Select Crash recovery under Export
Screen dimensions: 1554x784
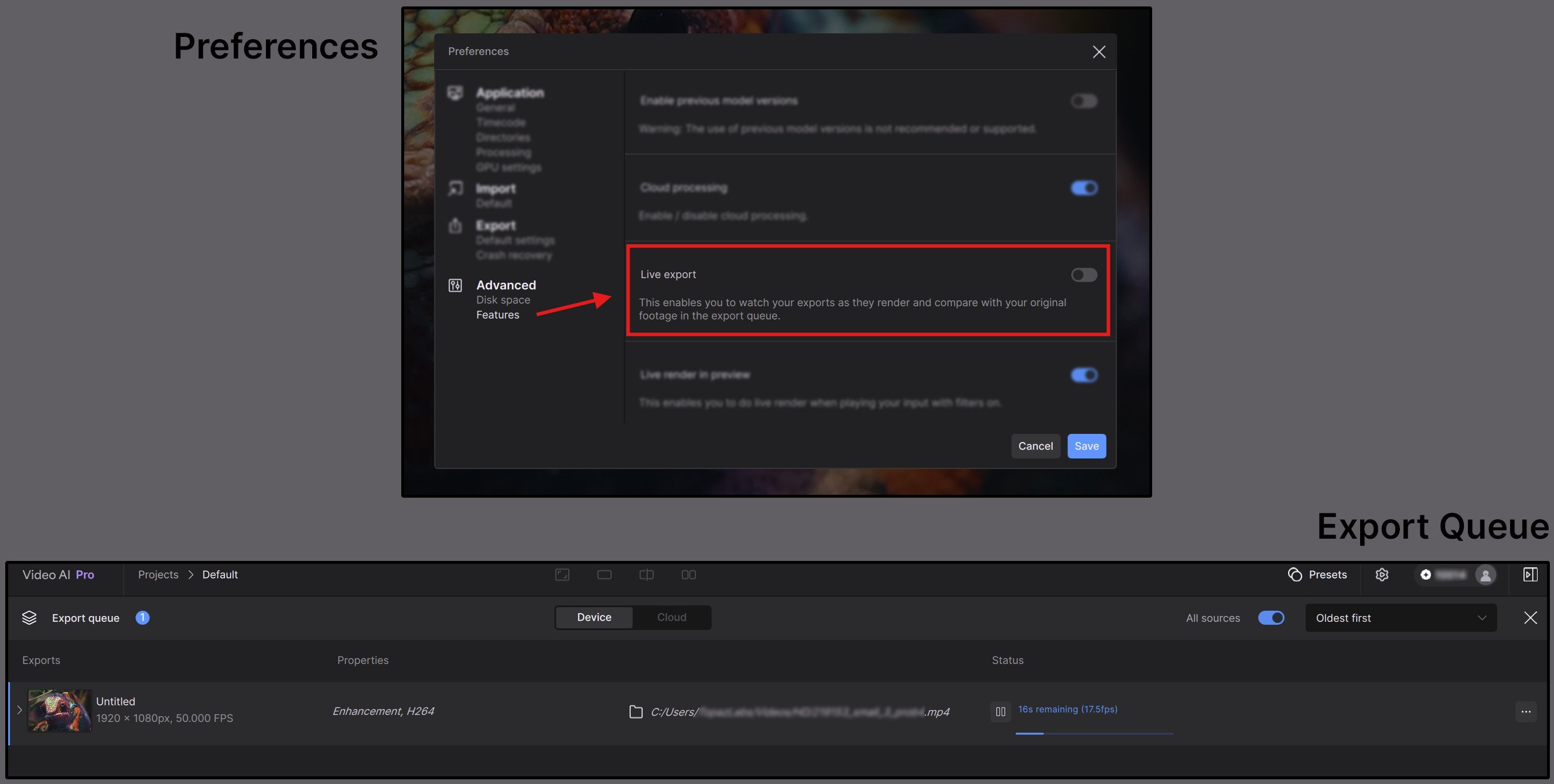(513, 255)
